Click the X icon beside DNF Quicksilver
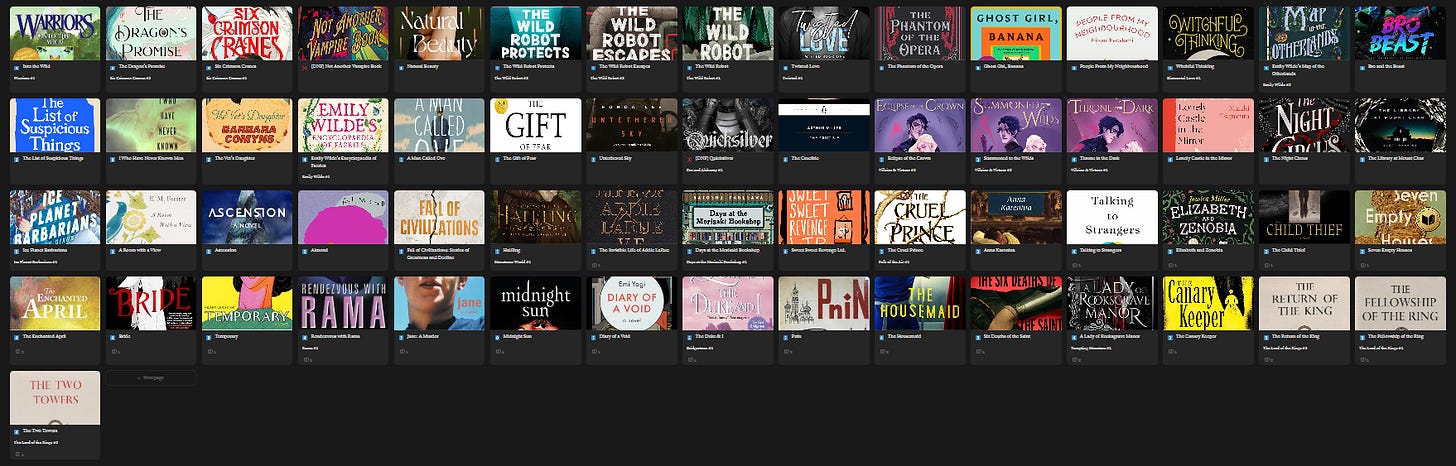This screenshot has width=1456, height=466. point(689,159)
